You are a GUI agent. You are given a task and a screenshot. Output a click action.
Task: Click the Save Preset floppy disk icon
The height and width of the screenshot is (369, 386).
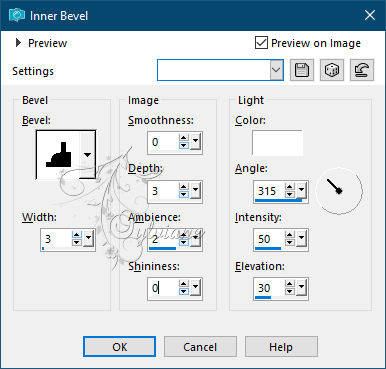tap(302, 70)
